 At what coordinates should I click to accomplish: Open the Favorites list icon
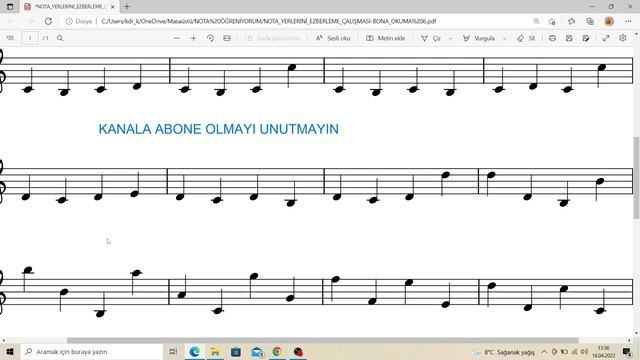click(x=571, y=21)
